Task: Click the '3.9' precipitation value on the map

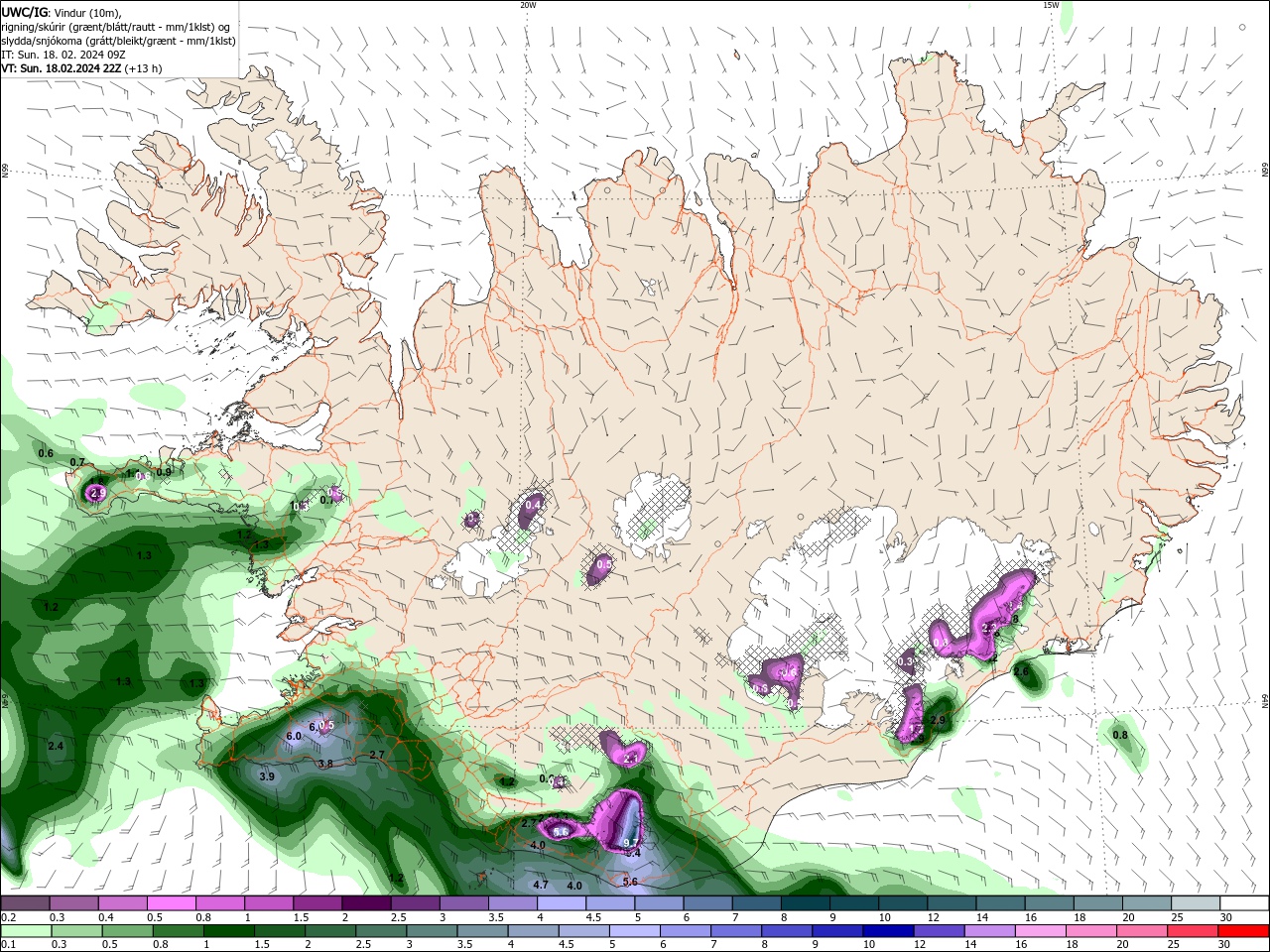Action: point(267,776)
